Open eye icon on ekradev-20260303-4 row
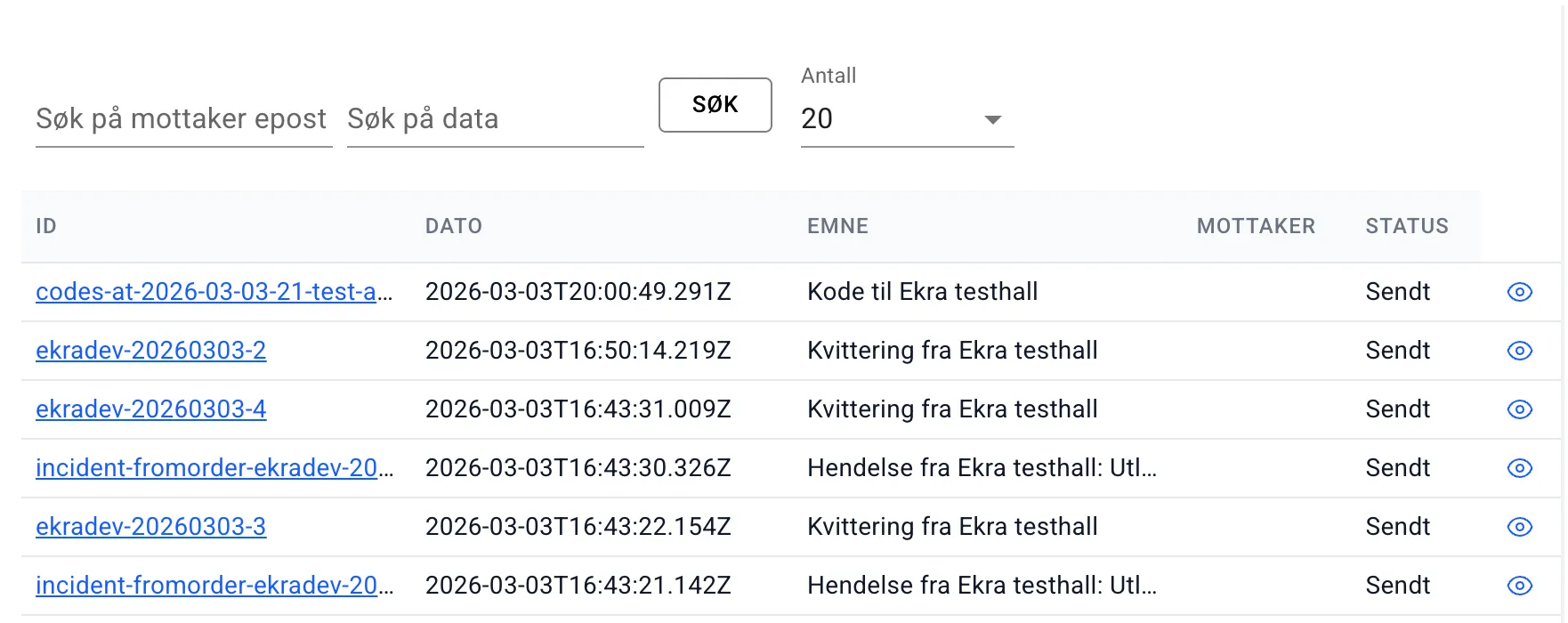 (x=1519, y=409)
